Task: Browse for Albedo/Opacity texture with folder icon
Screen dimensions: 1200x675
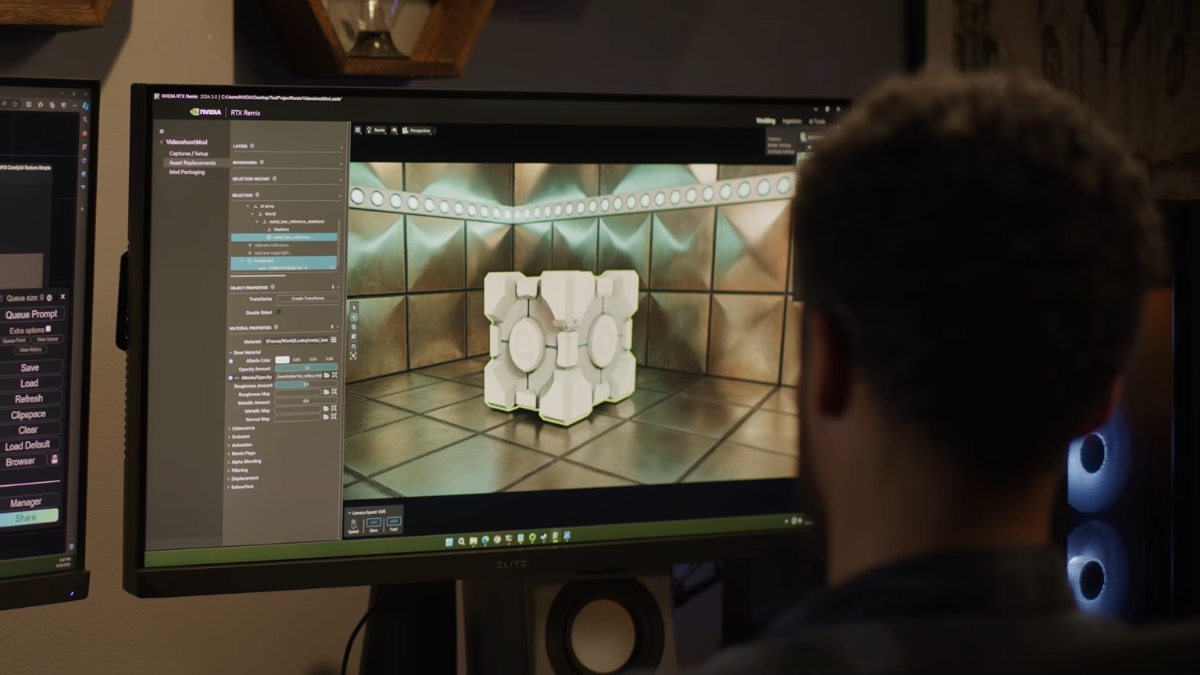Action: pyautogui.click(x=326, y=375)
